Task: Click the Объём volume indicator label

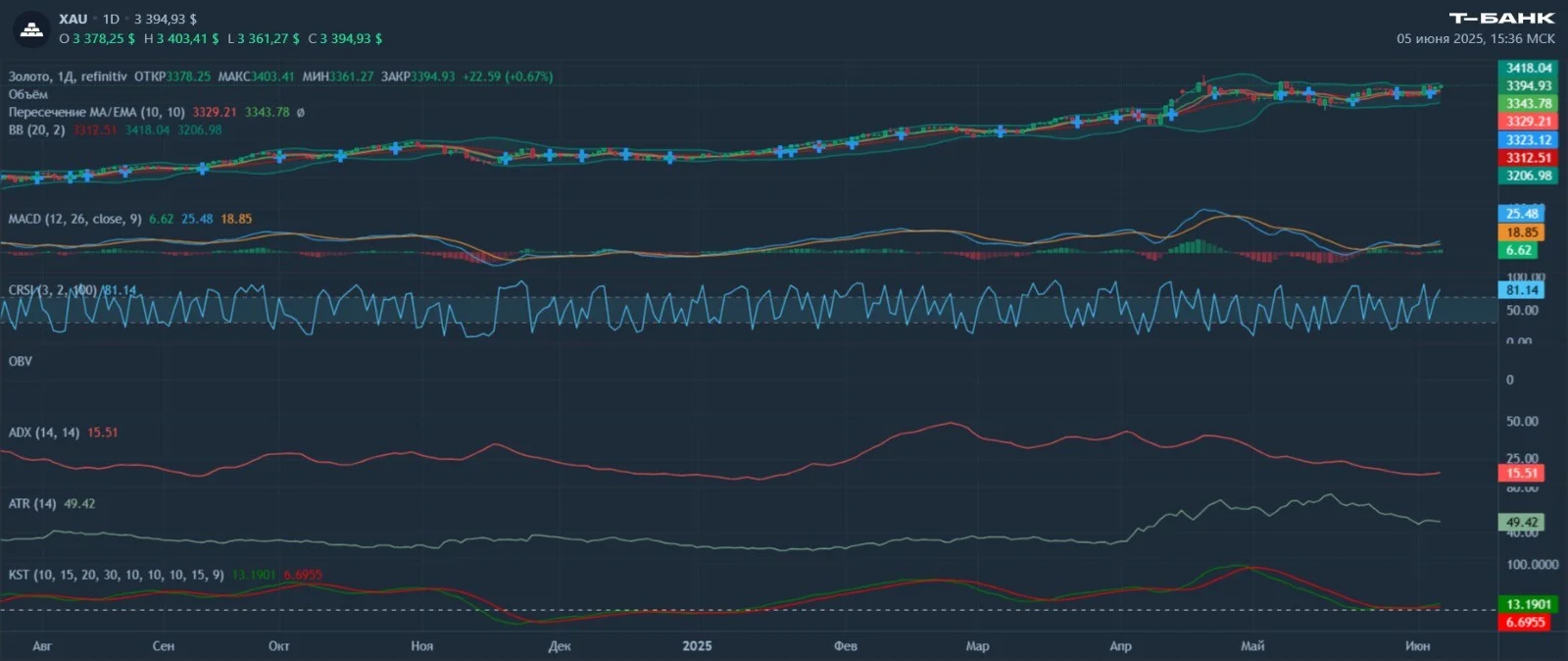Action: [x=27, y=94]
